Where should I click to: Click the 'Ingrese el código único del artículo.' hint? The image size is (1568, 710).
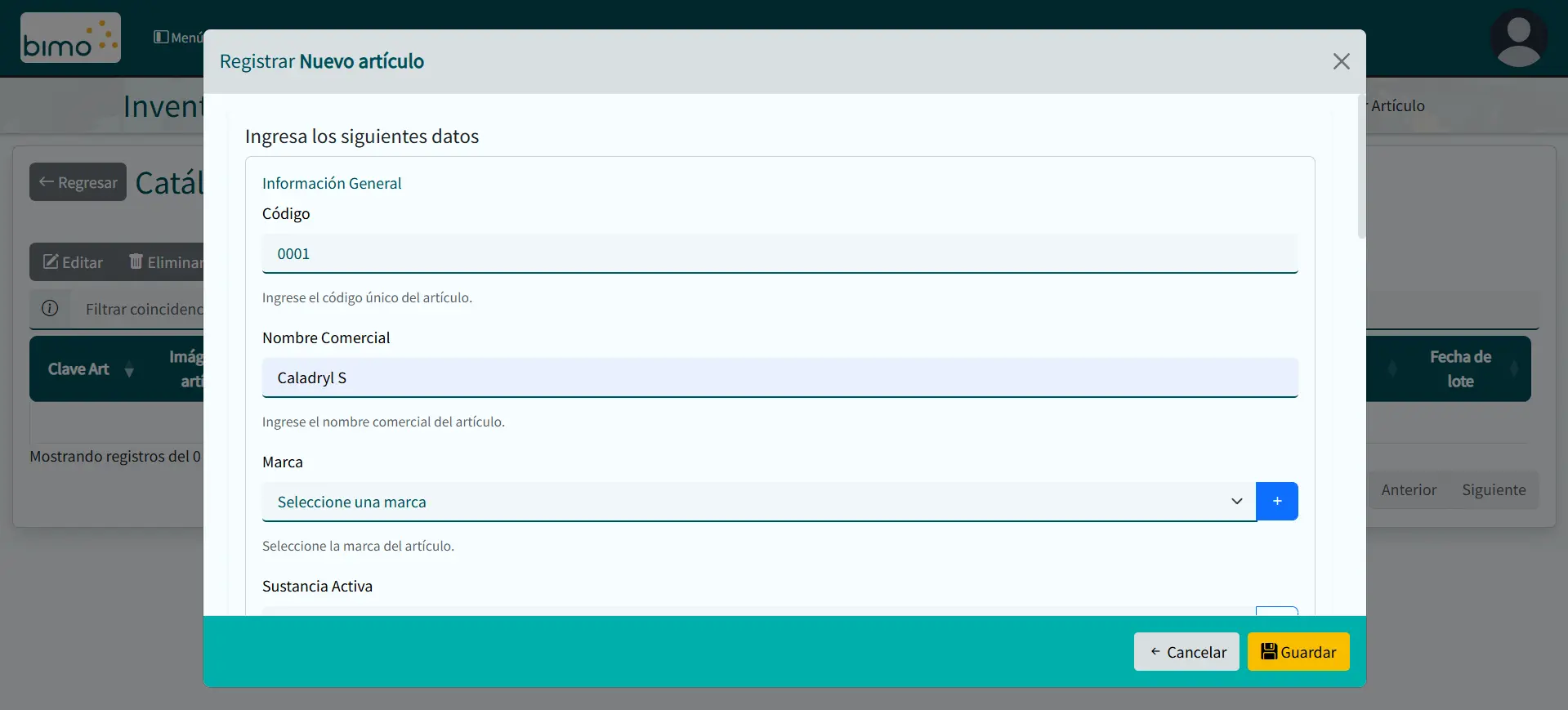[x=367, y=297]
